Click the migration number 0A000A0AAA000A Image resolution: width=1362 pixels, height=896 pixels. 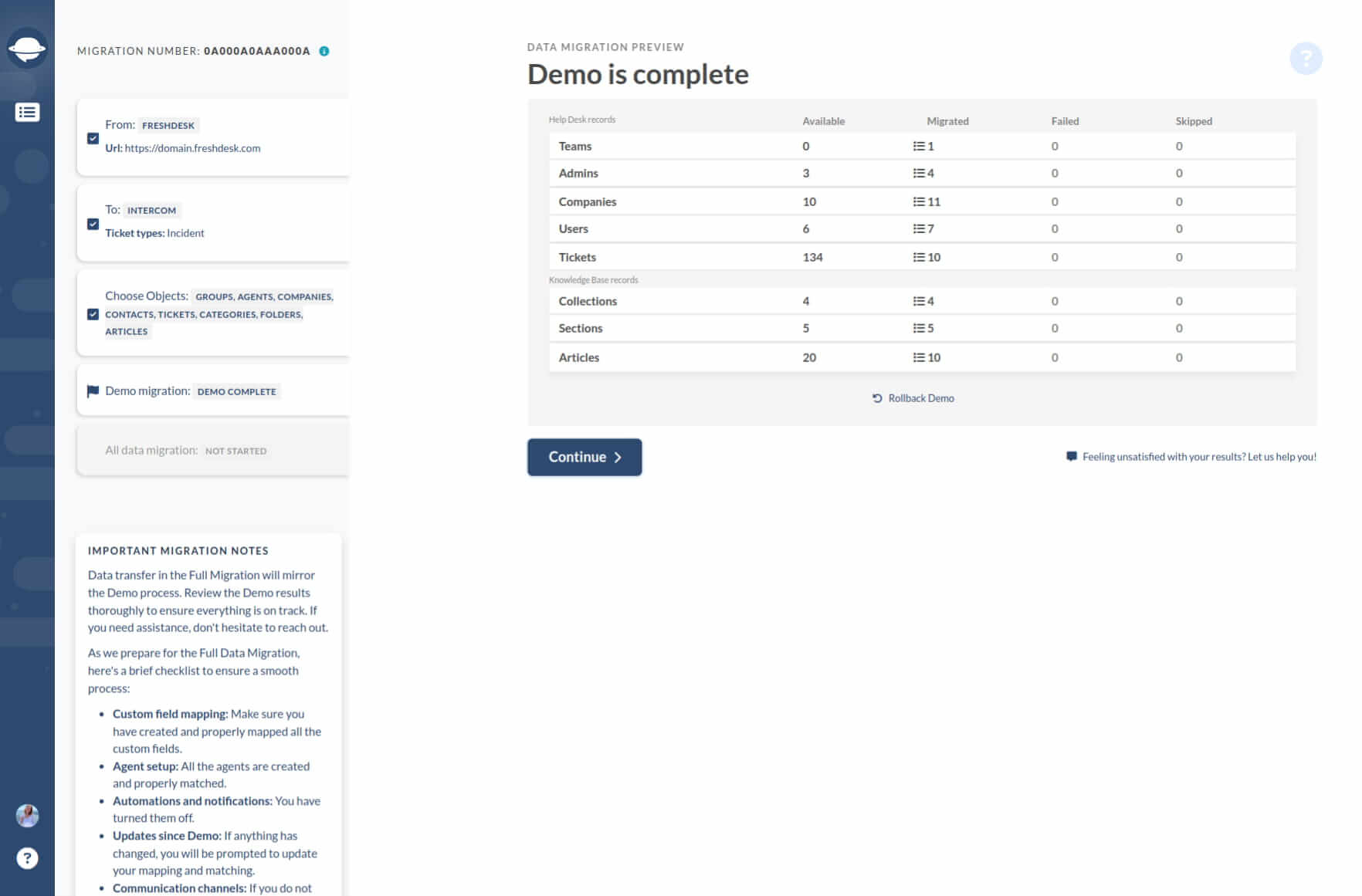click(x=257, y=51)
